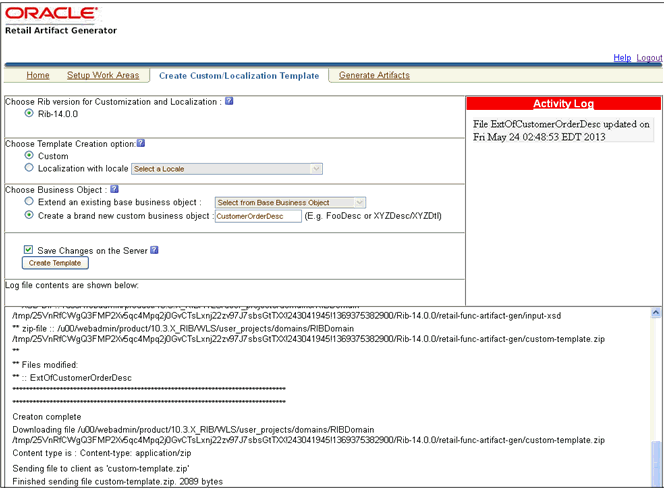664x488 pixels.
Task: Select Create Custom/Localization Template tab
Action: 239,76
